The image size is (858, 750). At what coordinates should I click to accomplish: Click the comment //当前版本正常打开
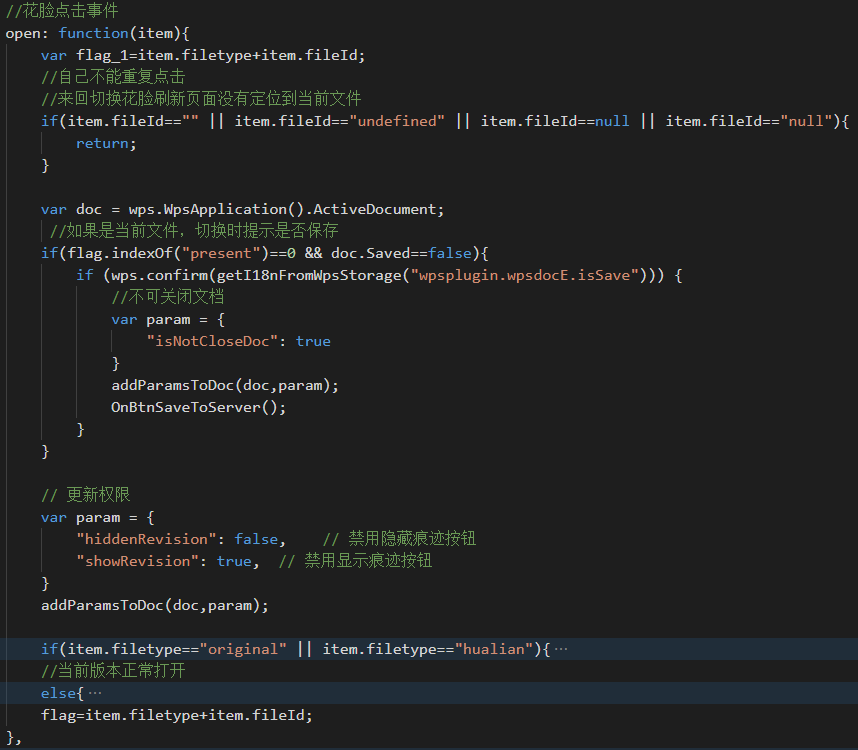tap(113, 671)
